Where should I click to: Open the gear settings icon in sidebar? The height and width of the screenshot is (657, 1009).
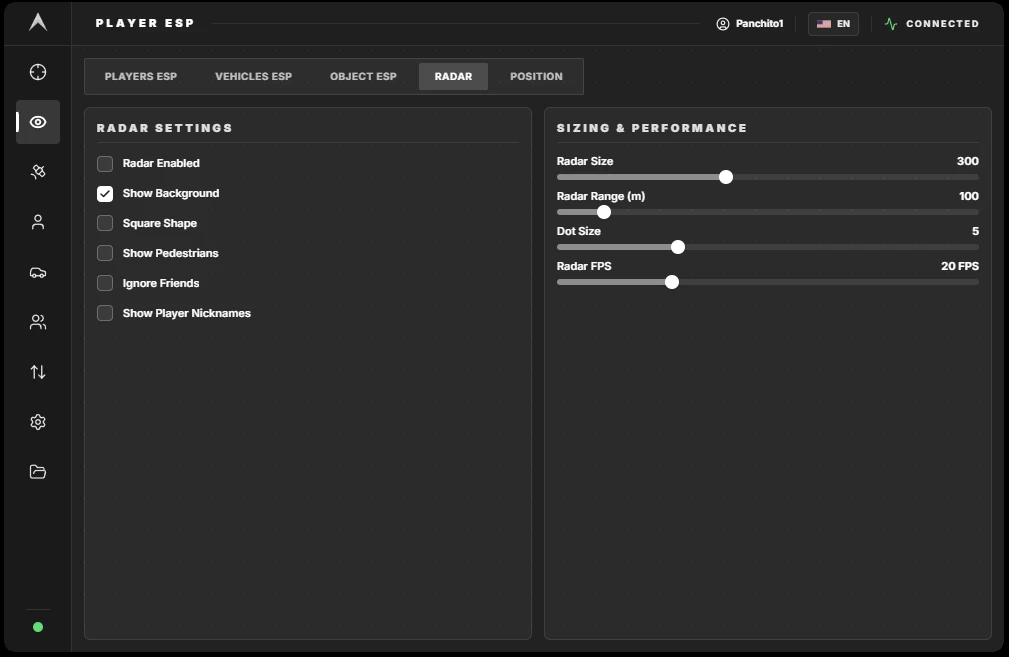(x=38, y=422)
